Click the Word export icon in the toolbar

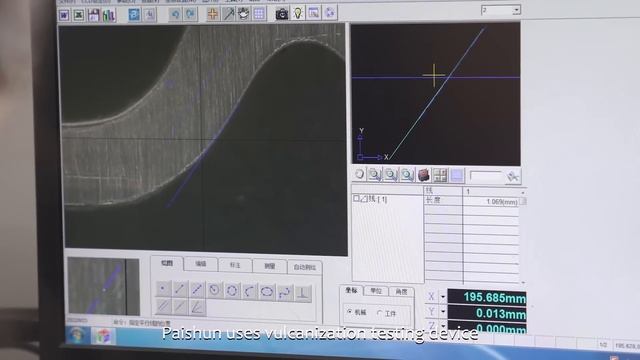pos(64,15)
